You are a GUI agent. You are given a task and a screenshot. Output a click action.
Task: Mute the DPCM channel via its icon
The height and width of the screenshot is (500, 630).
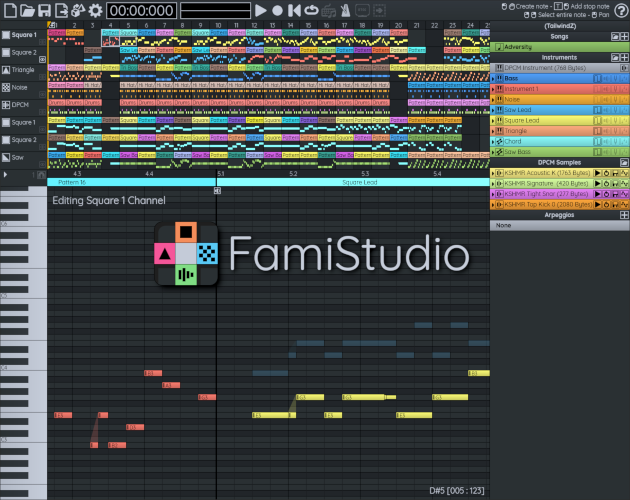pos(6,105)
